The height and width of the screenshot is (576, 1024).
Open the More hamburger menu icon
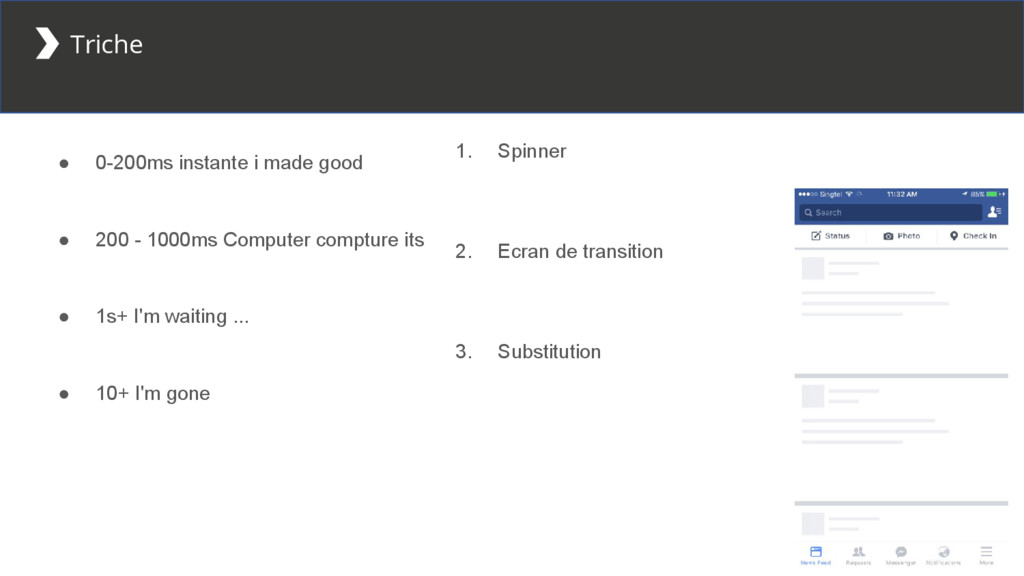(x=986, y=552)
